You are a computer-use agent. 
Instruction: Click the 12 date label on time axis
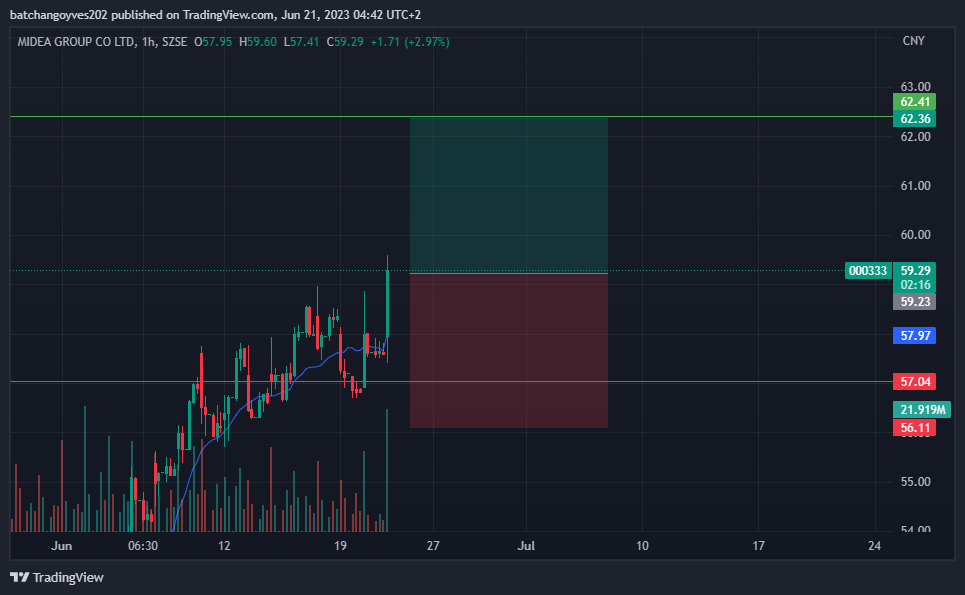224,546
